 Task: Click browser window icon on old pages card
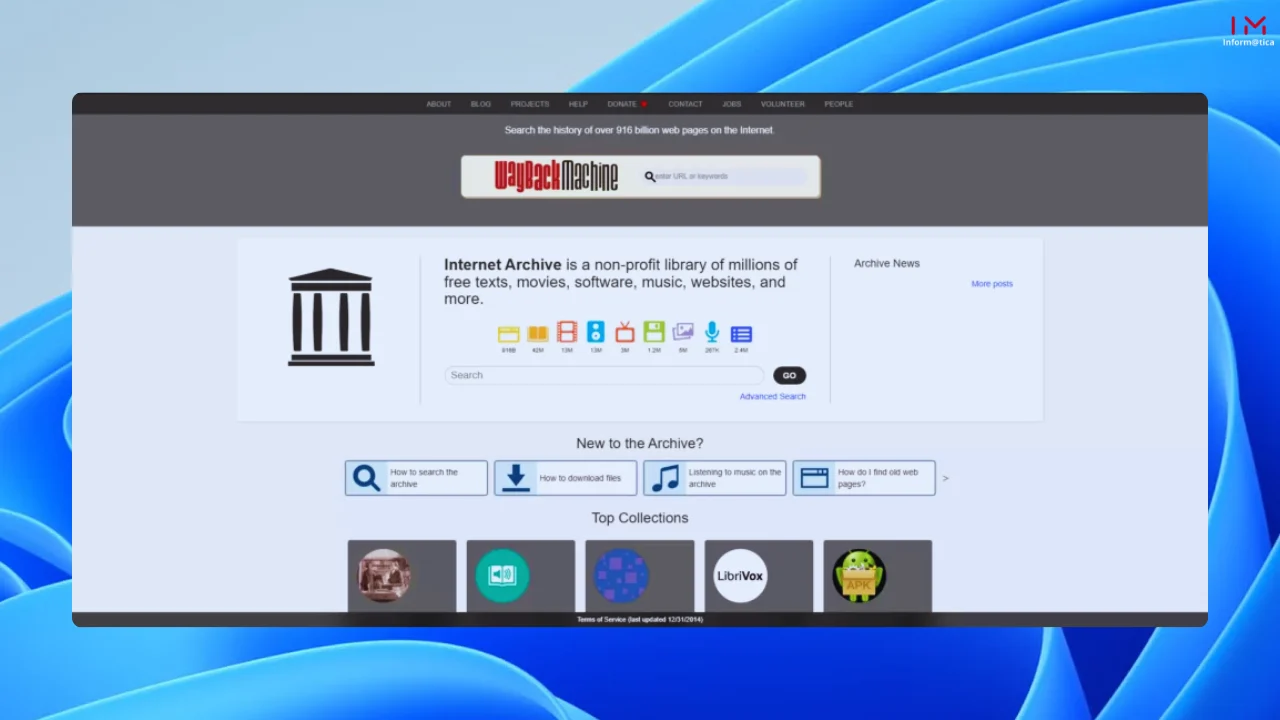(x=815, y=478)
